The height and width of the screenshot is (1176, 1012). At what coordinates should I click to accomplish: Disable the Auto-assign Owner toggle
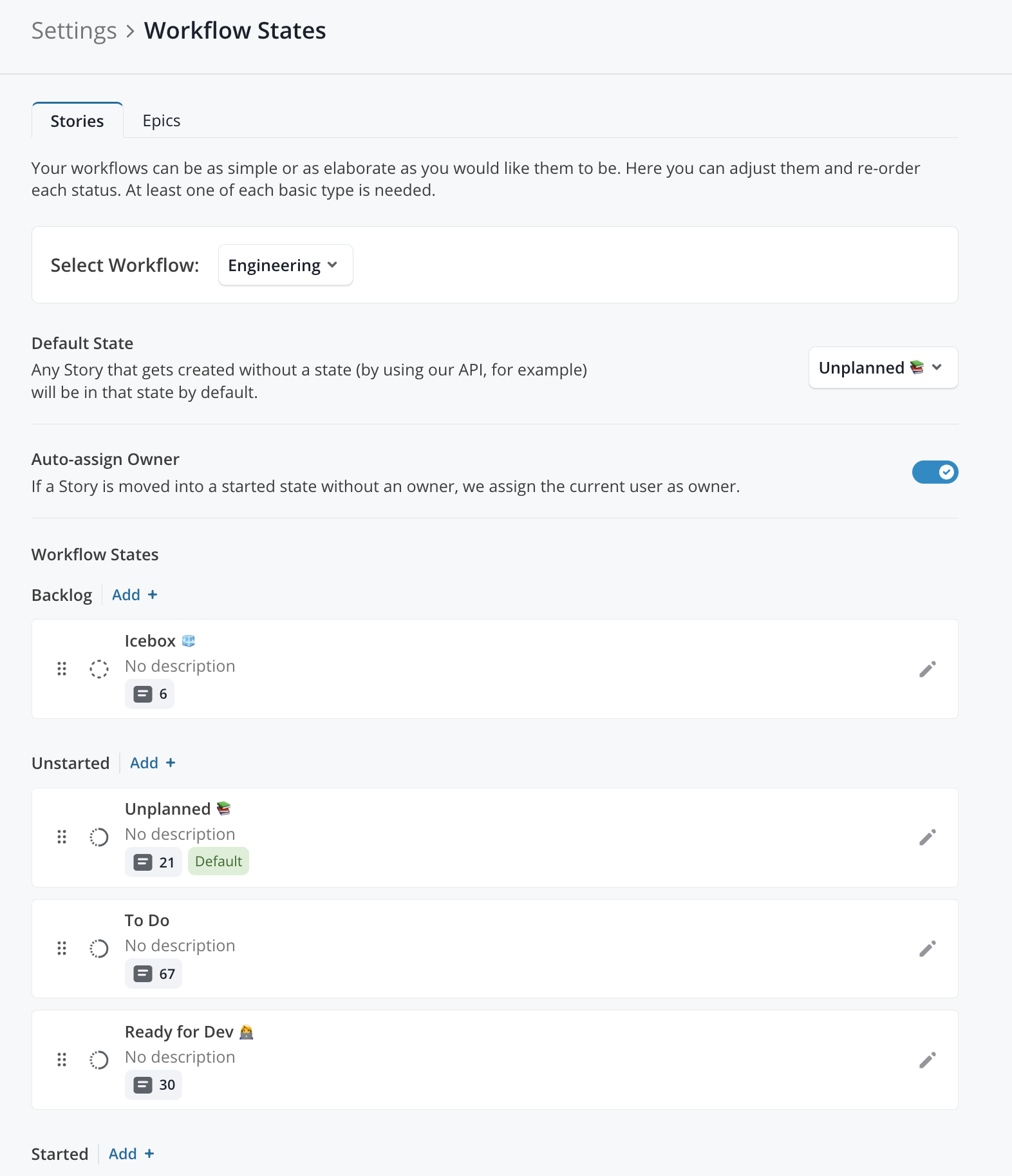pos(935,472)
